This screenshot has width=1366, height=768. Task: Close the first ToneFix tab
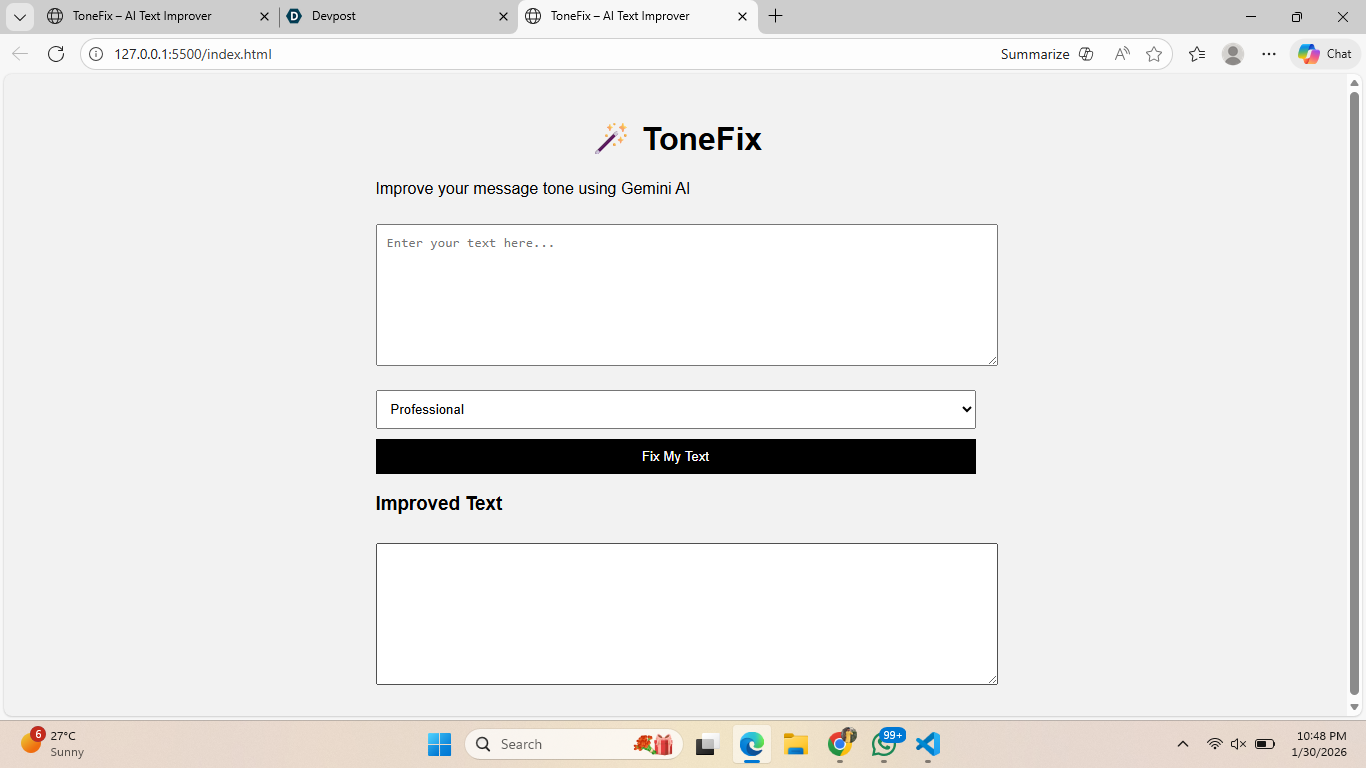(x=264, y=17)
